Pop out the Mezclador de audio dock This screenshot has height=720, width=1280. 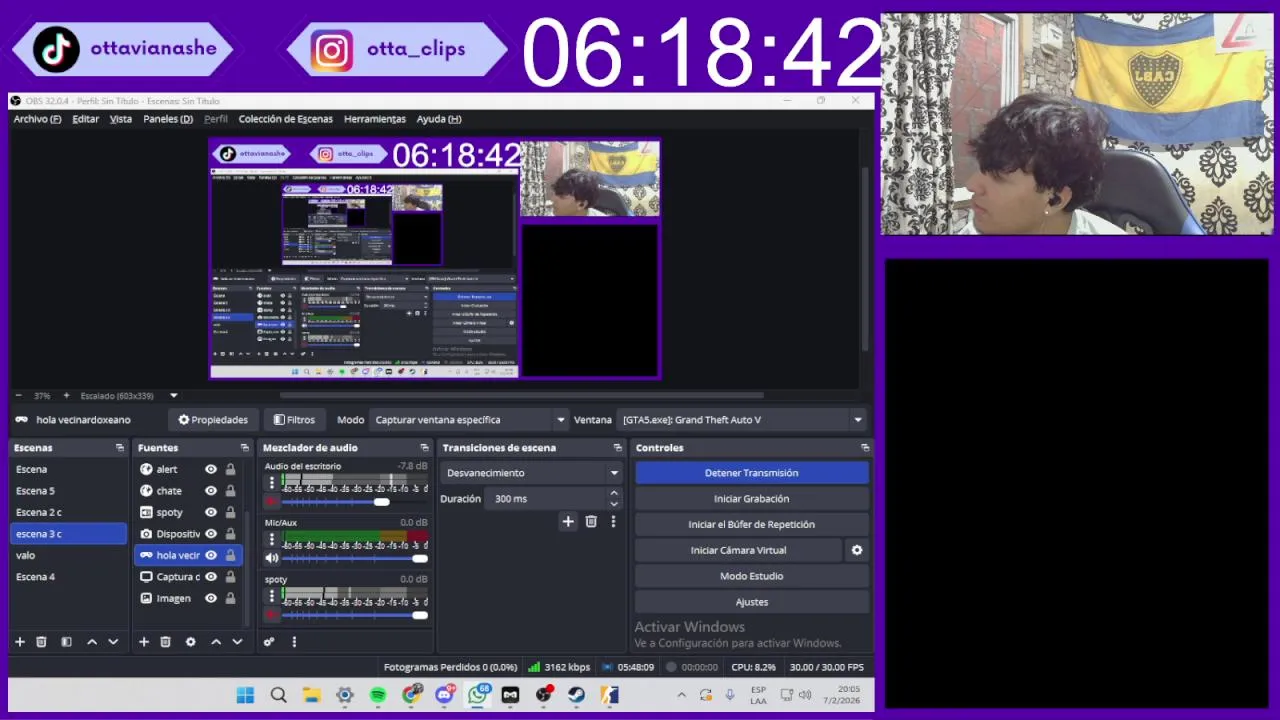424,448
